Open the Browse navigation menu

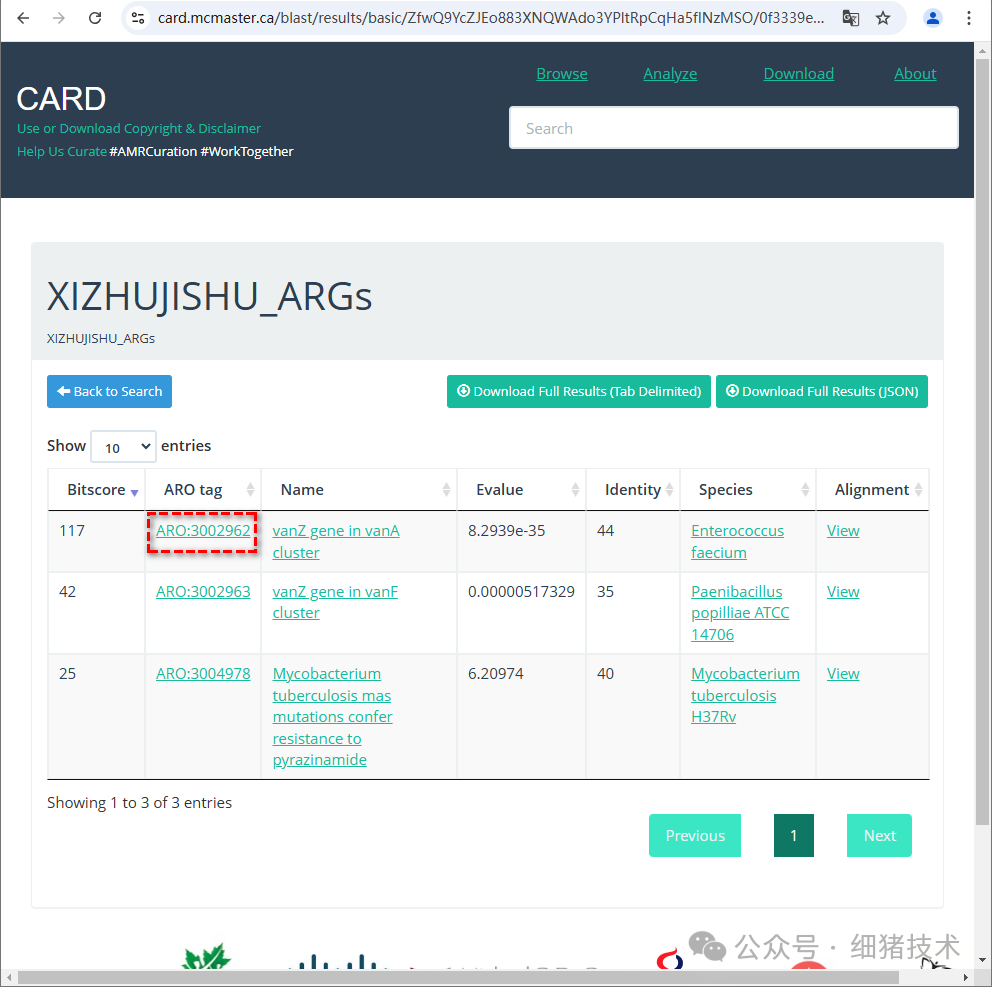(561, 73)
